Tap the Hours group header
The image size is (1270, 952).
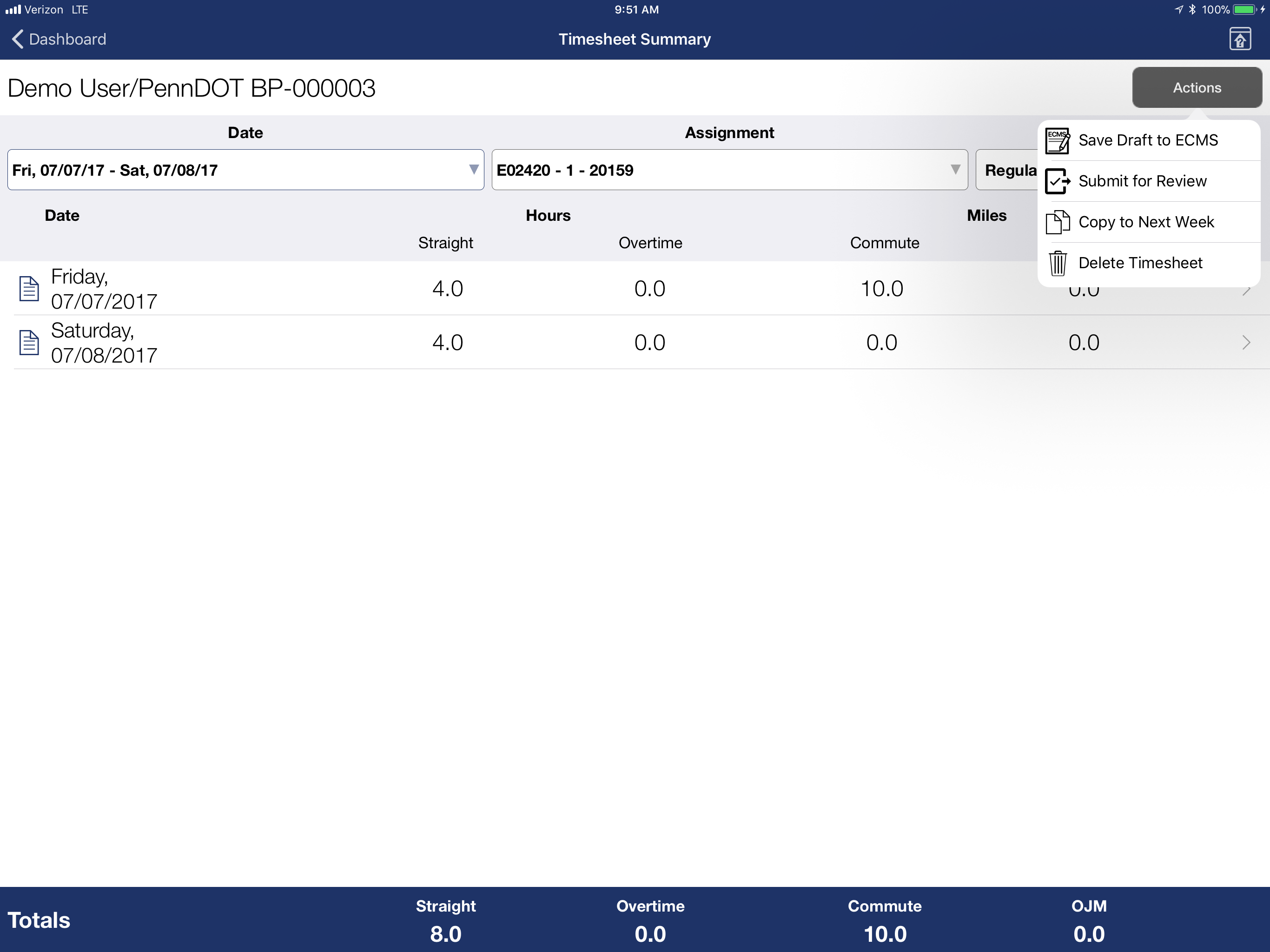click(x=548, y=215)
